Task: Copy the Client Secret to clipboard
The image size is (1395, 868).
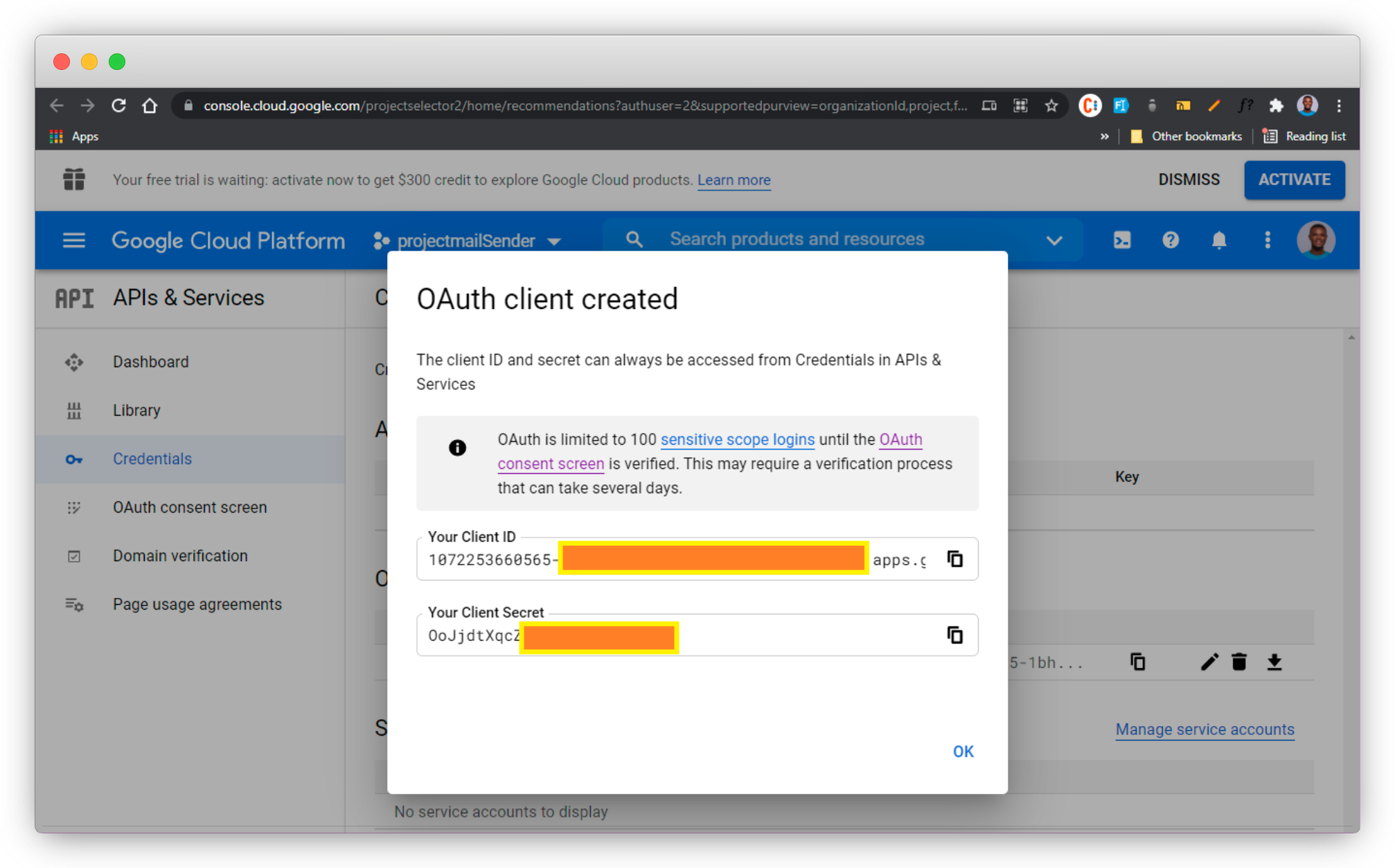Action: [955, 635]
